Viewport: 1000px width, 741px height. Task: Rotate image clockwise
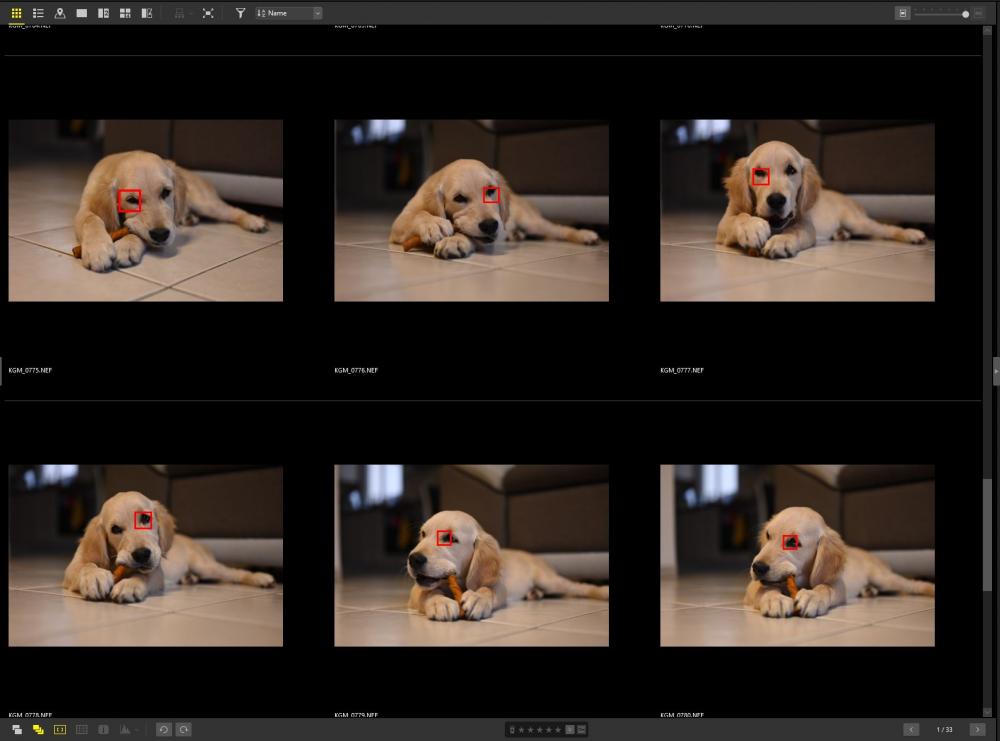[x=184, y=730]
